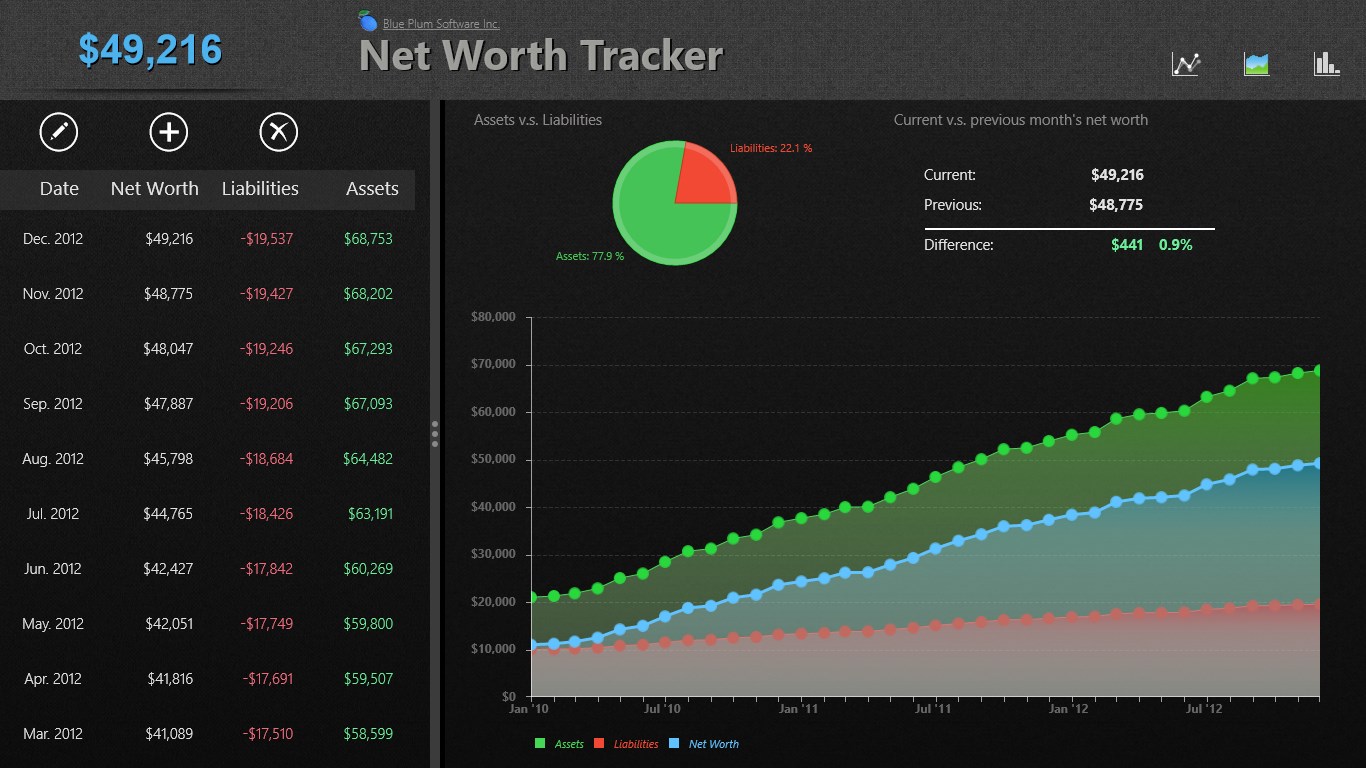Image resolution: width=1366 pixels, height=768 pixels.
Task: Switch to line chart view icon
Action: tap(1186, 64)
